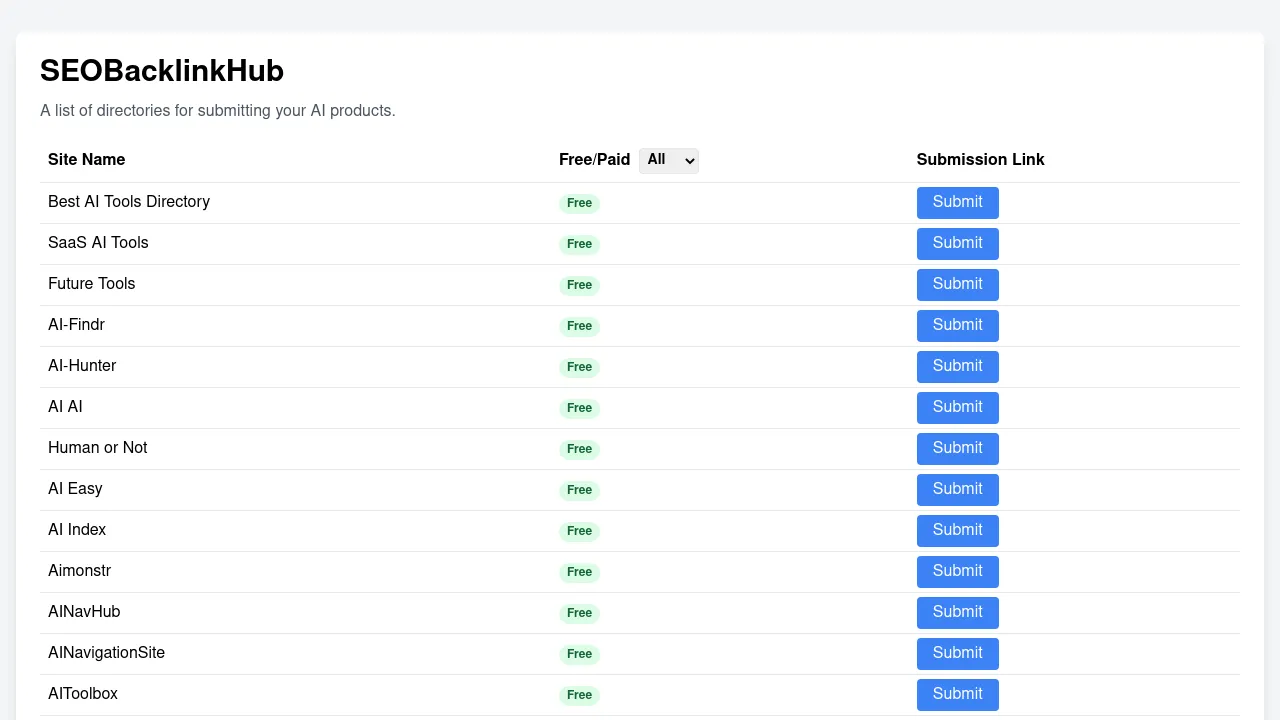
Task: Click Submit button for Future Tools
Action: (957, 284)
